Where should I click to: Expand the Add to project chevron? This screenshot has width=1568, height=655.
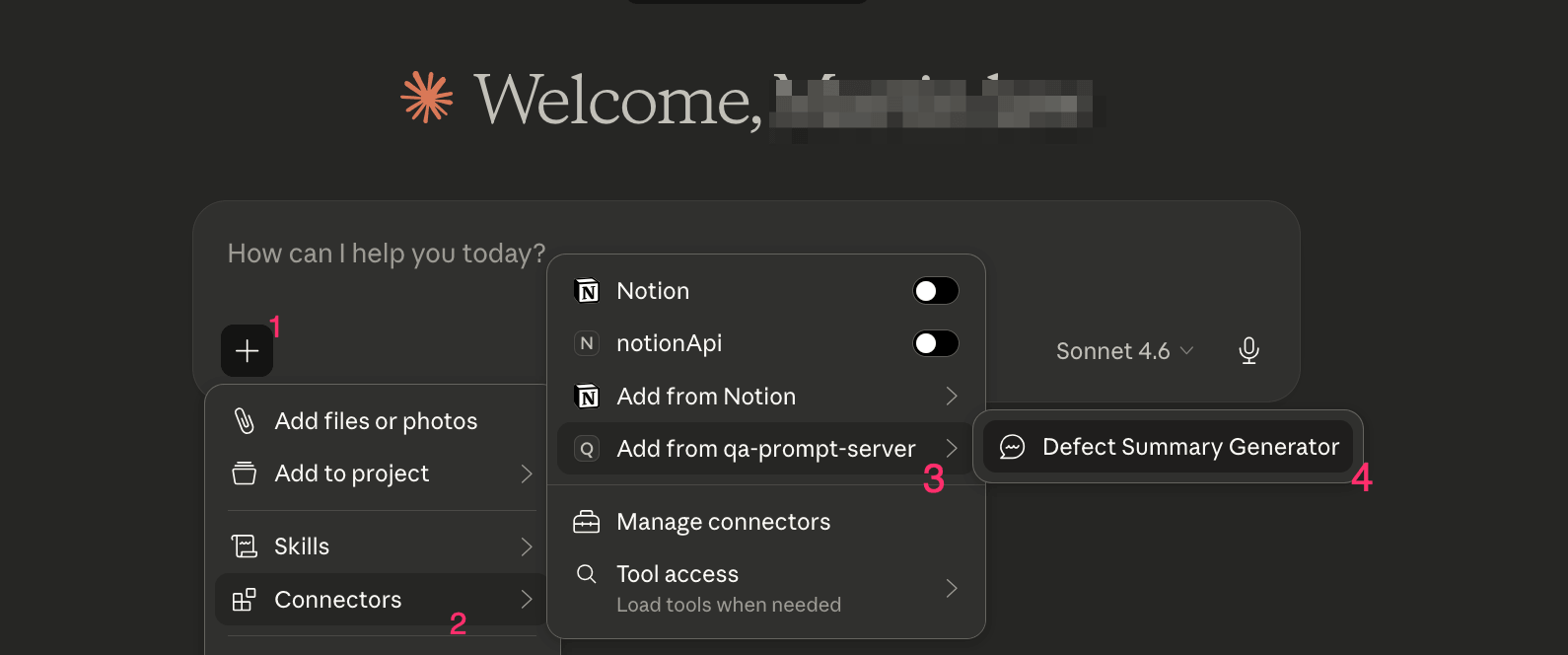pyautogui.click(x=527, y=473)
